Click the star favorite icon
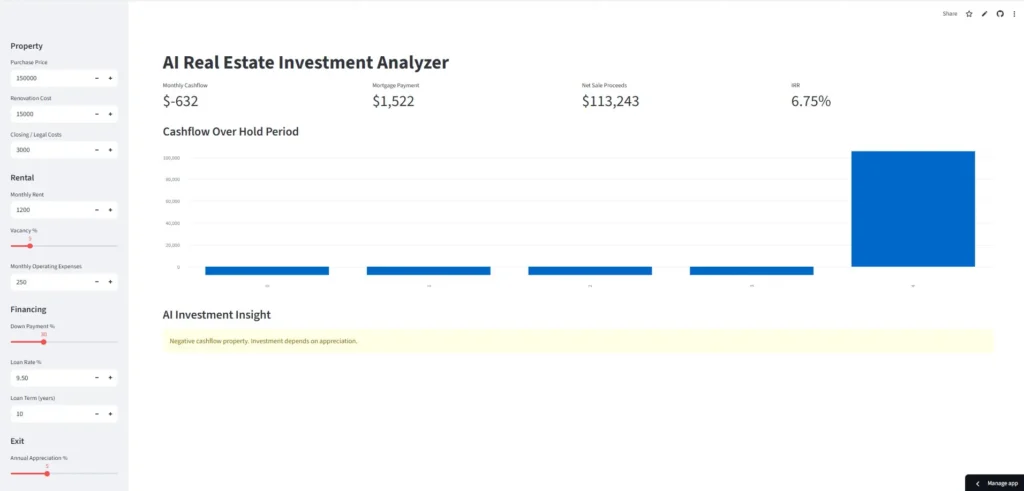Screen dimensions: 1024x491 pos(969,14)
